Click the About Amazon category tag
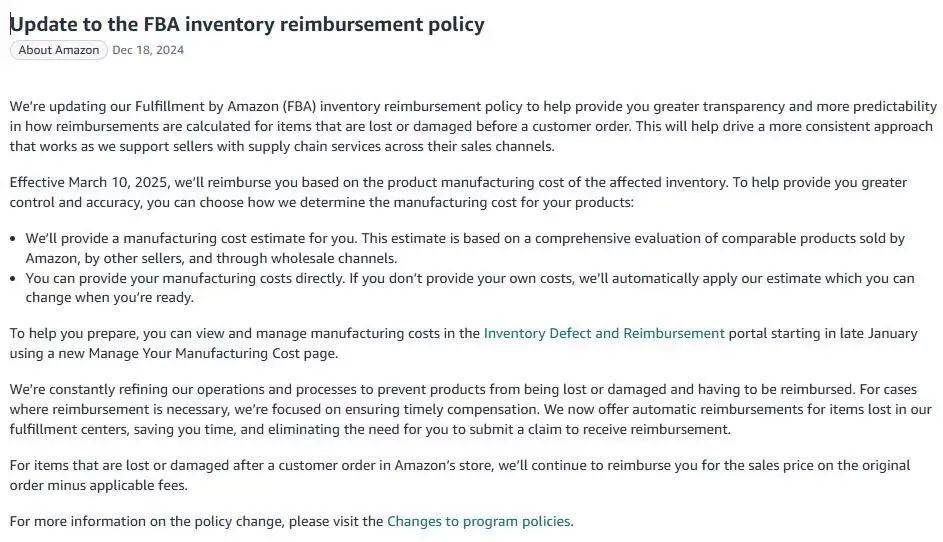Viewport: 943px width, 542px height. point(58,50)
